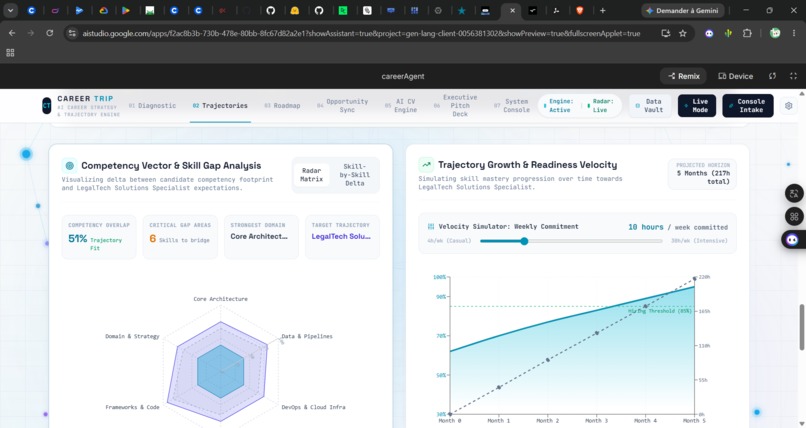The image size is (806, 428).
Task: Click the weekly commitment slider handle
Action: coord(524,241)
